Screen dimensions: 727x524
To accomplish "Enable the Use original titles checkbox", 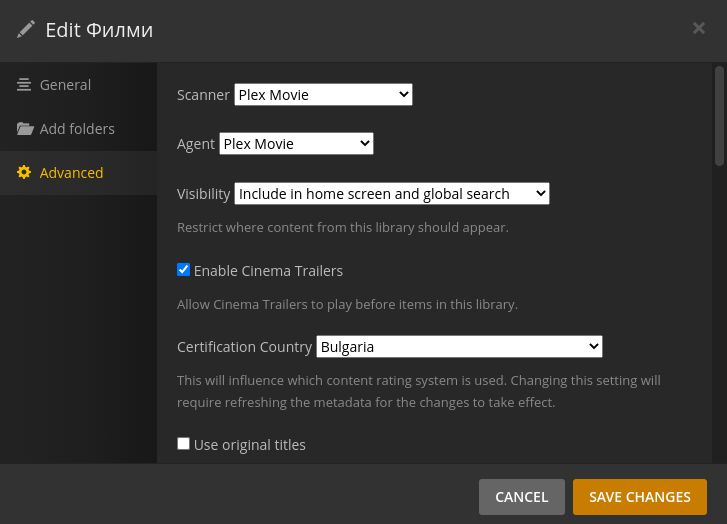I will 183,444.
